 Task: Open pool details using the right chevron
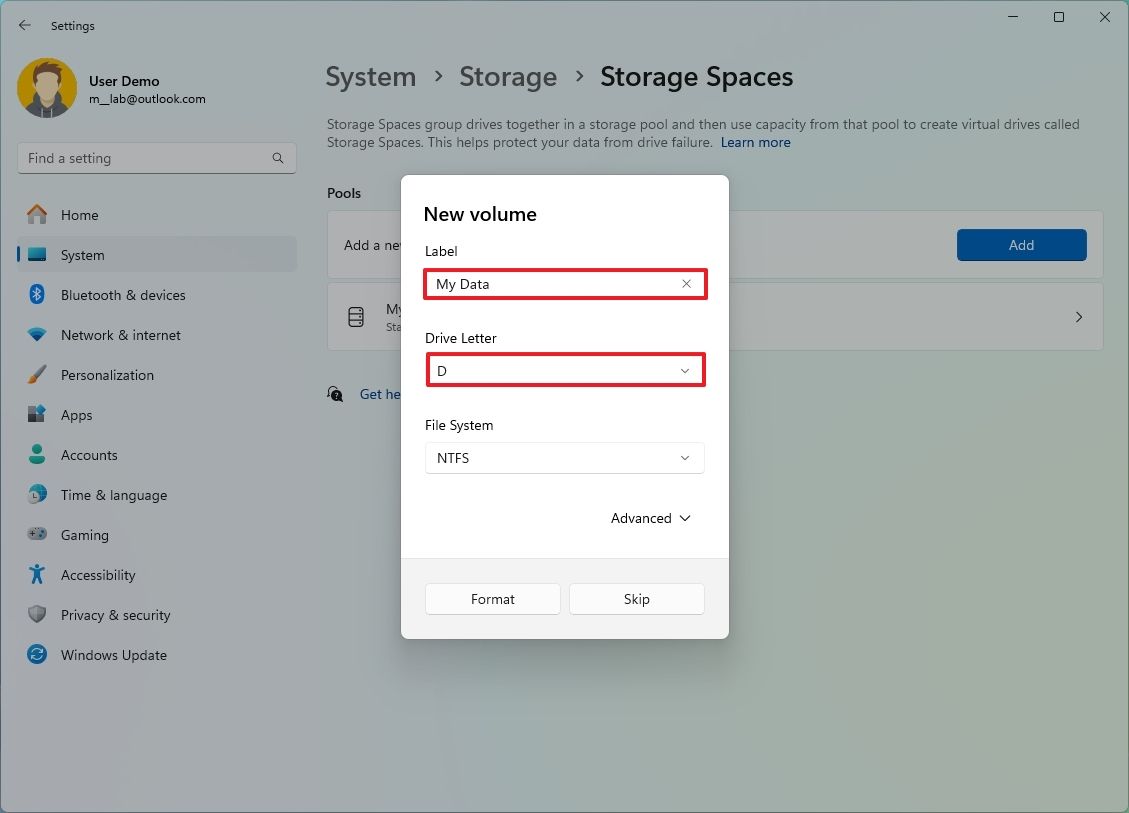1078,317
